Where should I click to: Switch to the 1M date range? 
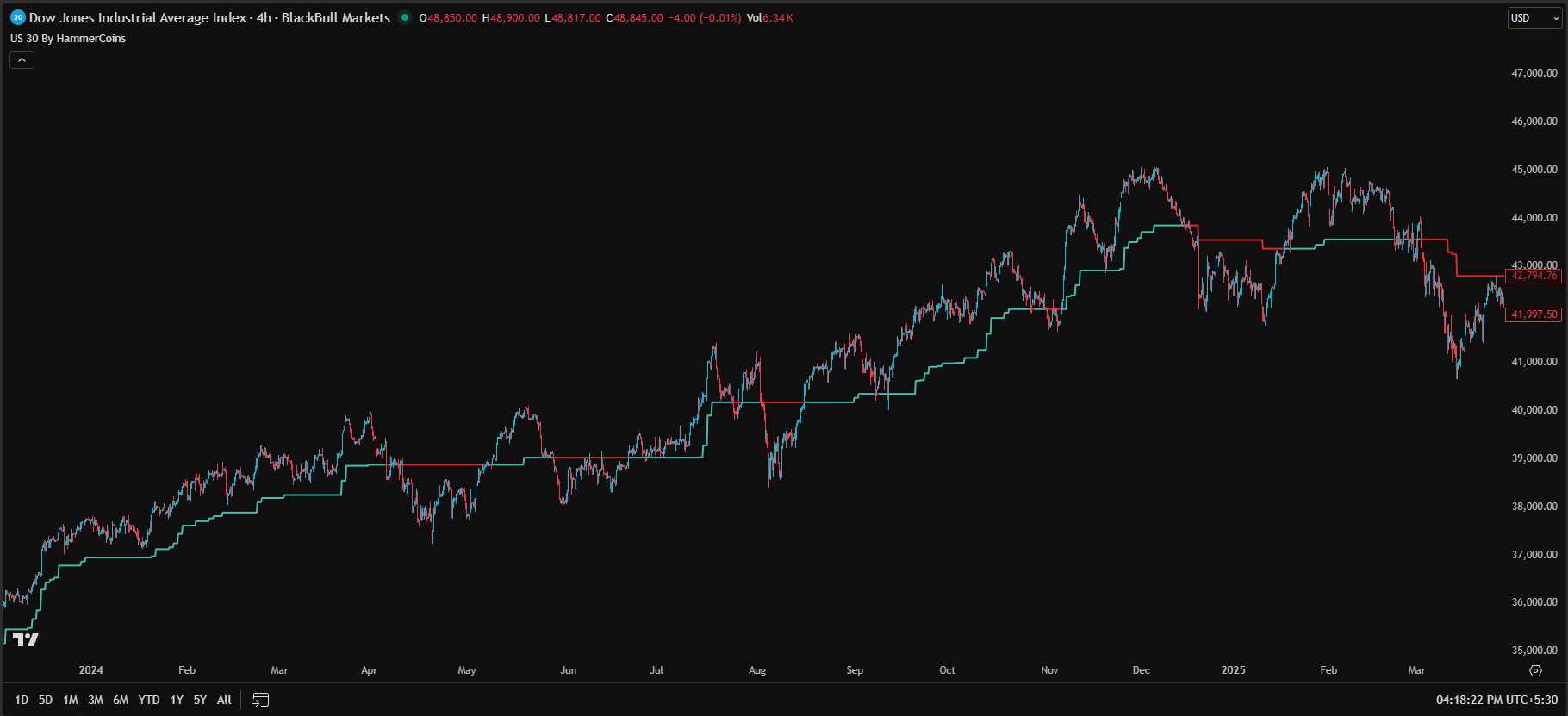pos(71,700)
